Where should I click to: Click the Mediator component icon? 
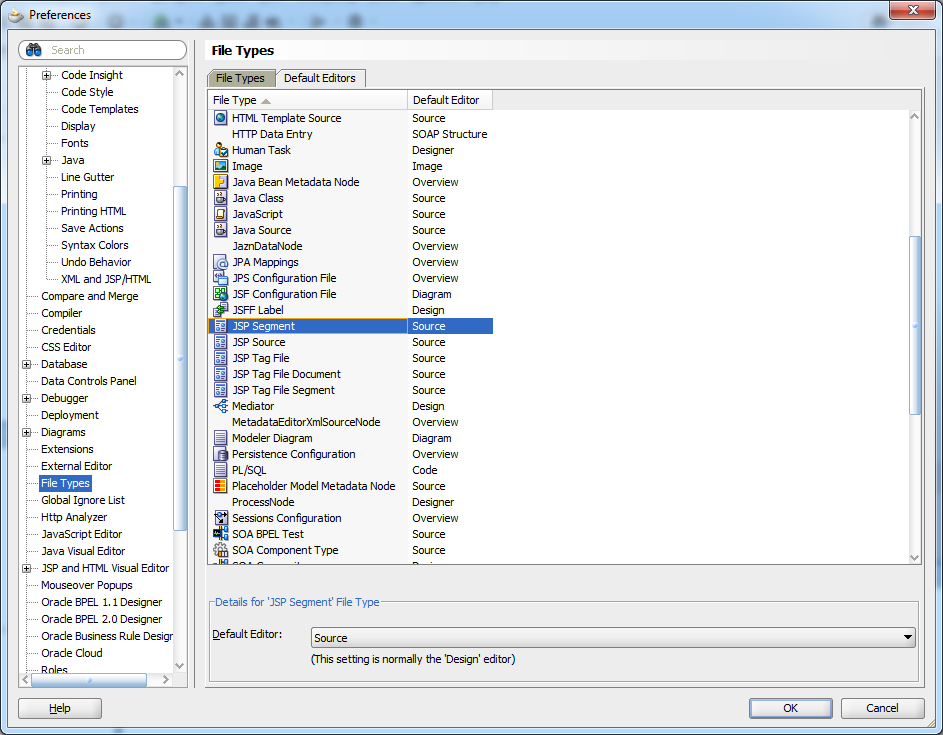pyautogui.click(x=219, y=406)
